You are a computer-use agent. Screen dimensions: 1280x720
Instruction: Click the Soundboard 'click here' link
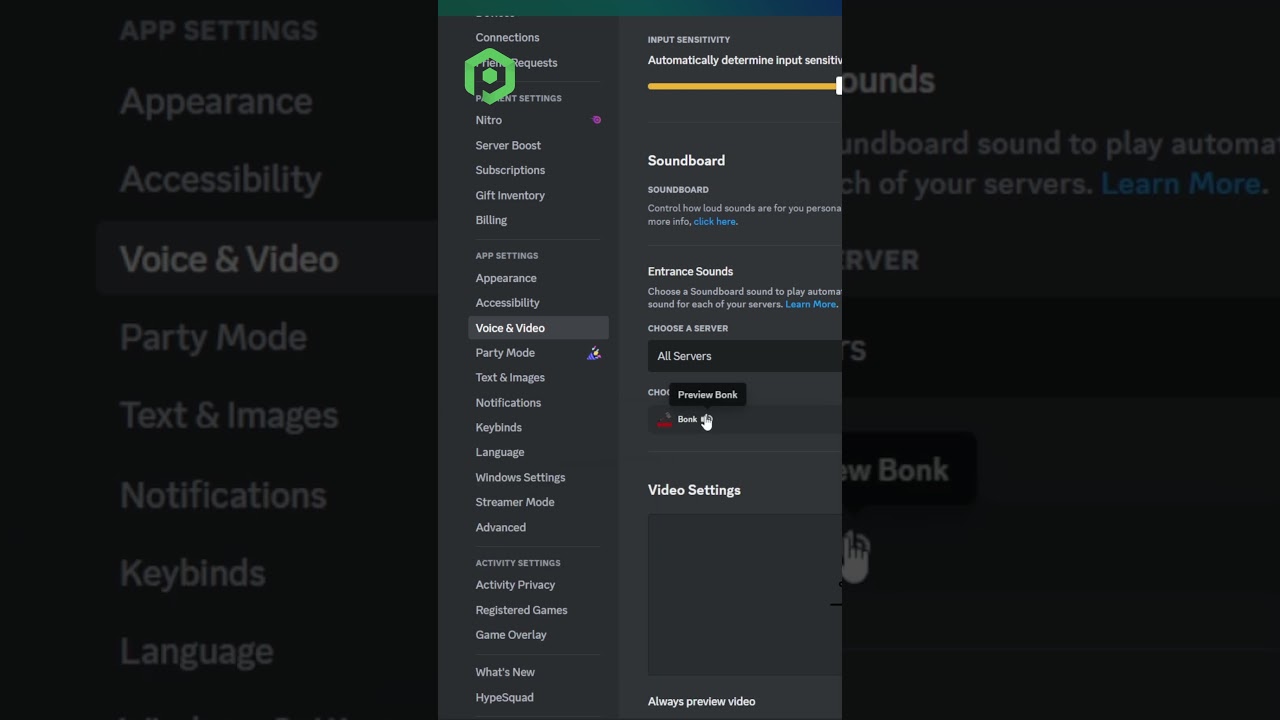coord(714,222)
